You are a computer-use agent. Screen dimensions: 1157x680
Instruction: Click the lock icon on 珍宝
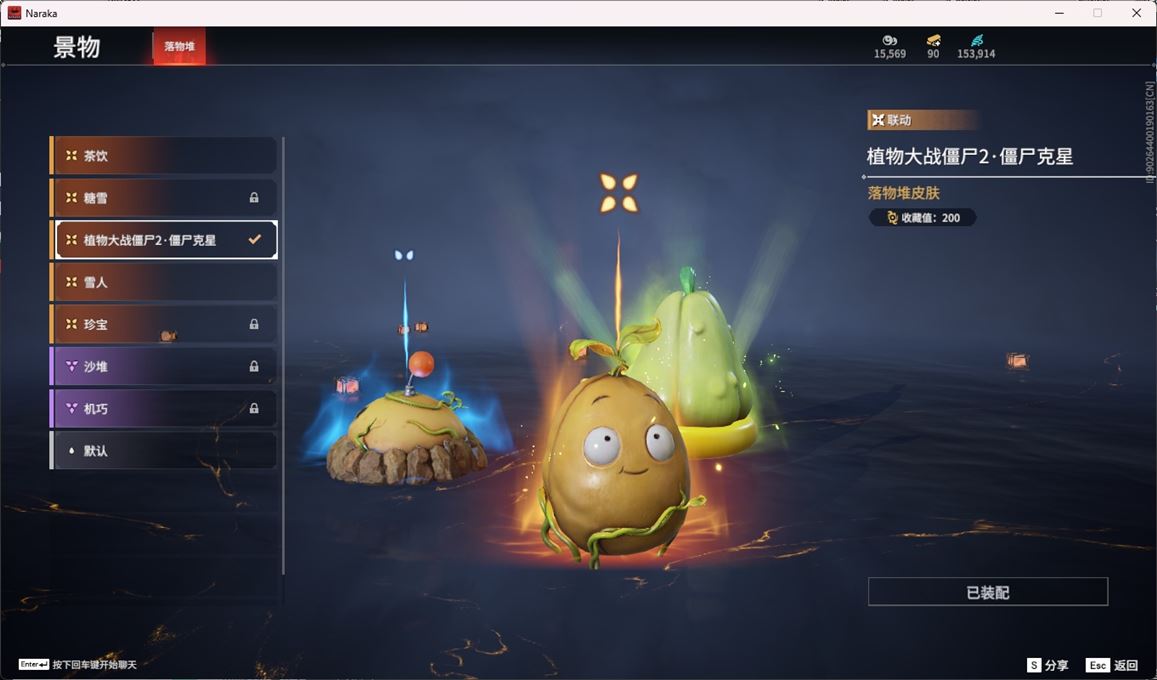click(x=254, y=324)
